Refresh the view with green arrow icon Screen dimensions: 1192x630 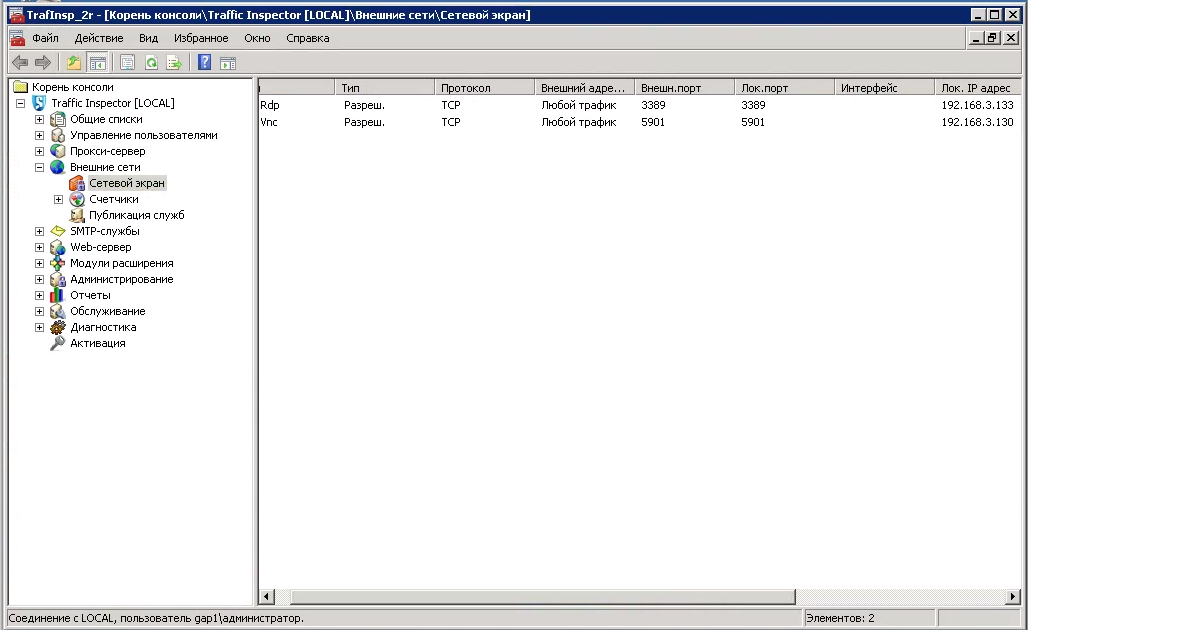point(151,63)
